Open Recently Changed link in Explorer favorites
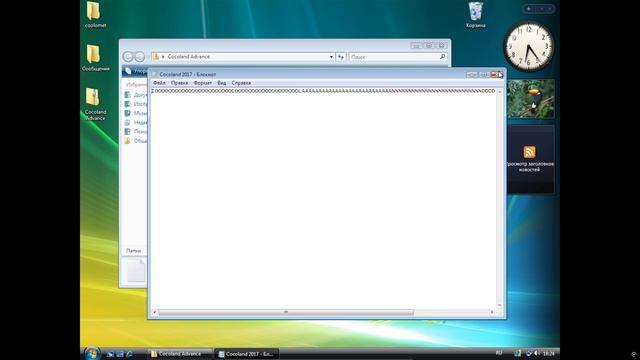 coord(136,122)
